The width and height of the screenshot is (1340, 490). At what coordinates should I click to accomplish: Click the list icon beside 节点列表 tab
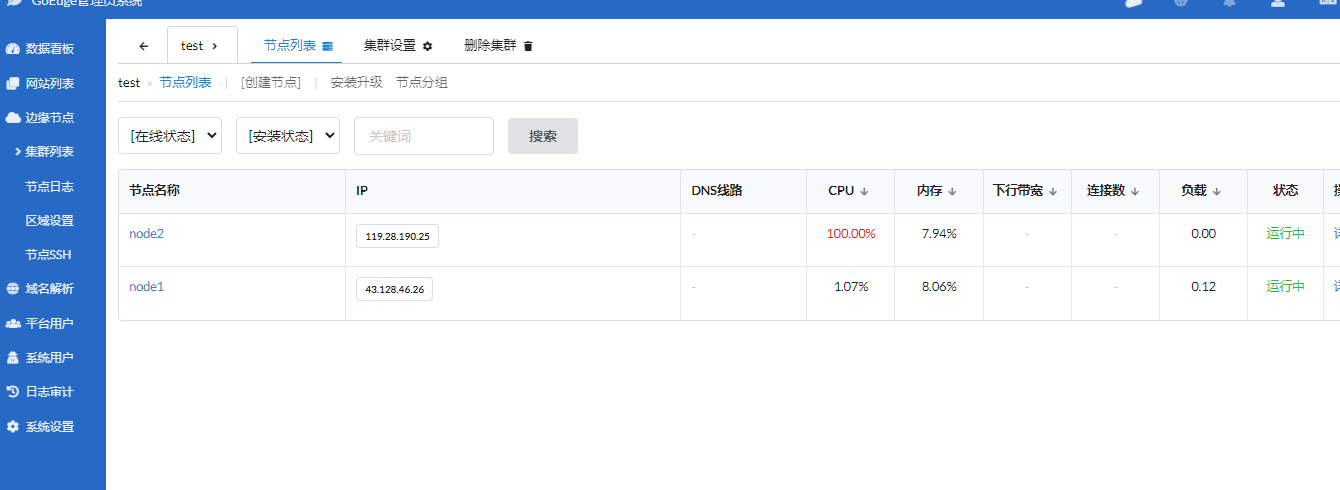(x=327, y=46)
